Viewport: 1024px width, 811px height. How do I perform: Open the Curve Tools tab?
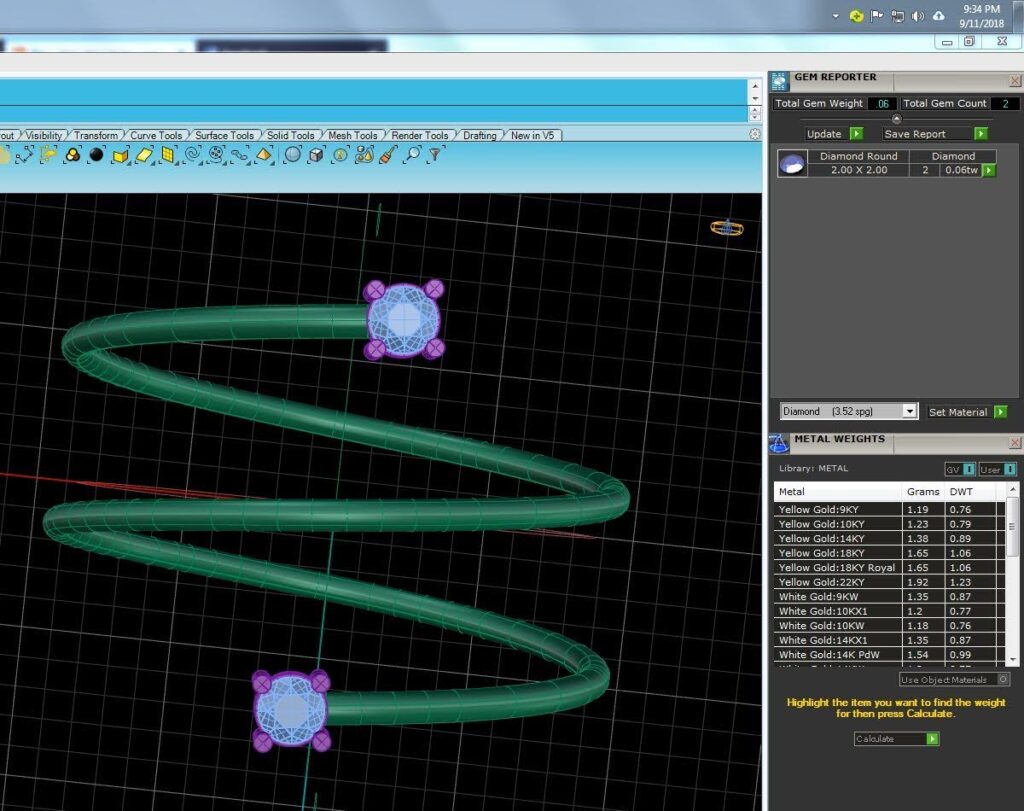click(x=156, y=135)
